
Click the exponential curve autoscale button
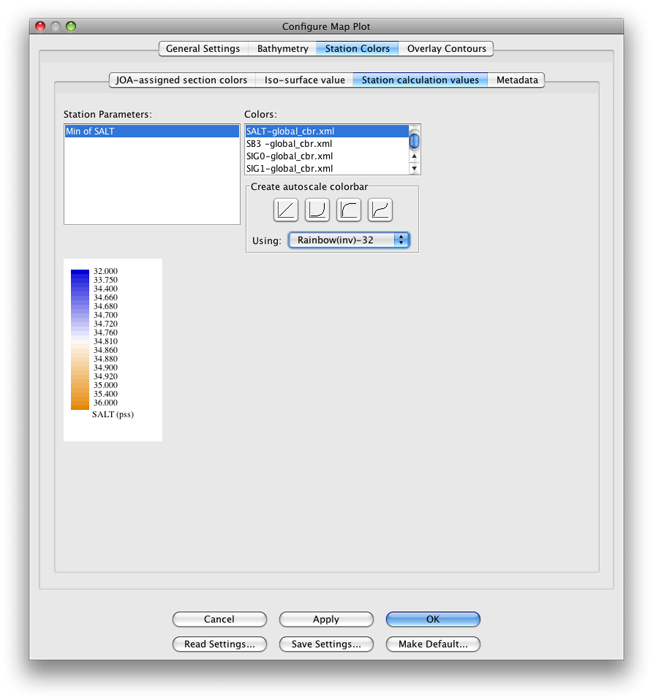pyautogui.click(x=317, y=210)
